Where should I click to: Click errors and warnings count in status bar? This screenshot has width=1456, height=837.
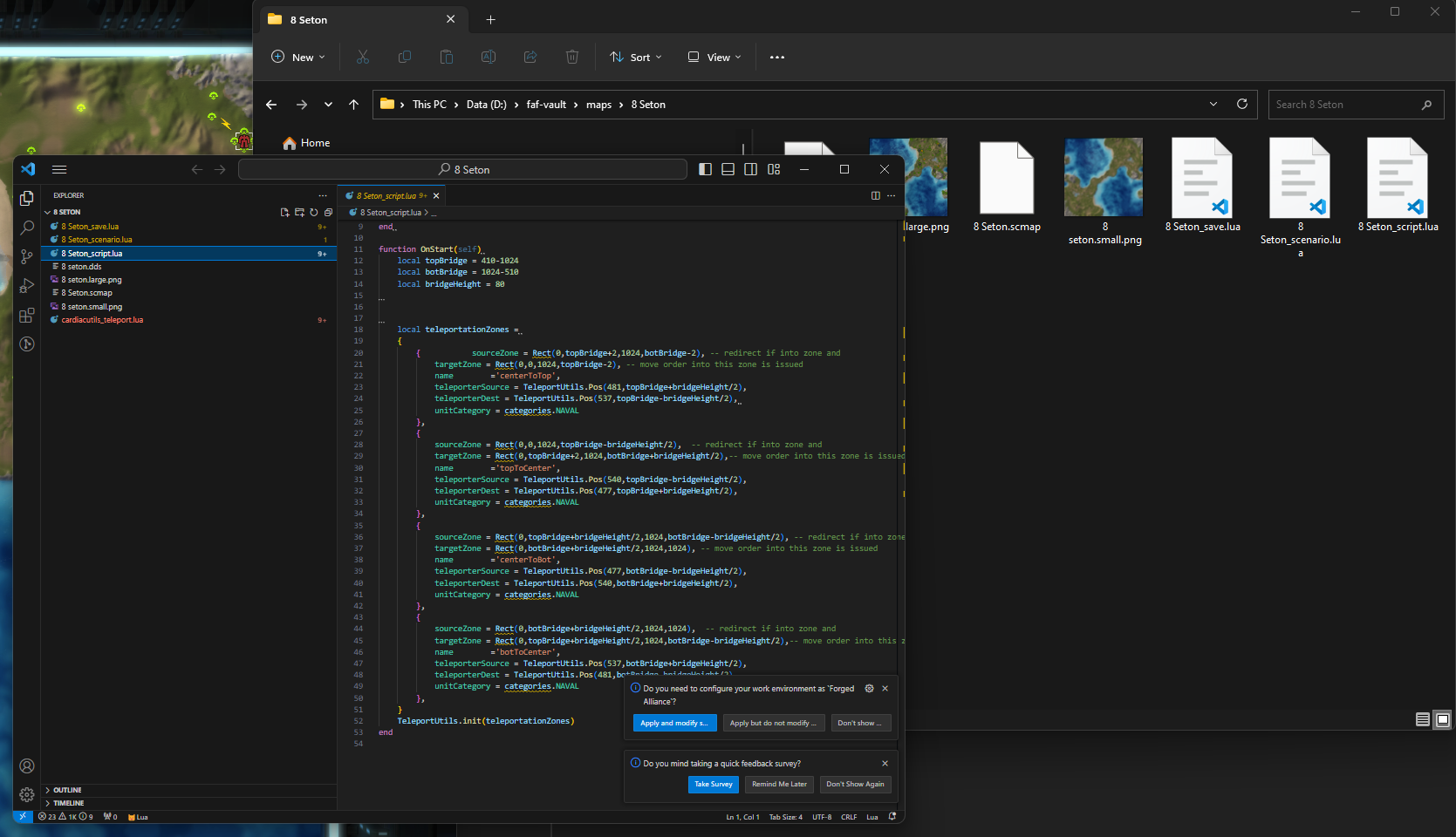tap(65, 817)
